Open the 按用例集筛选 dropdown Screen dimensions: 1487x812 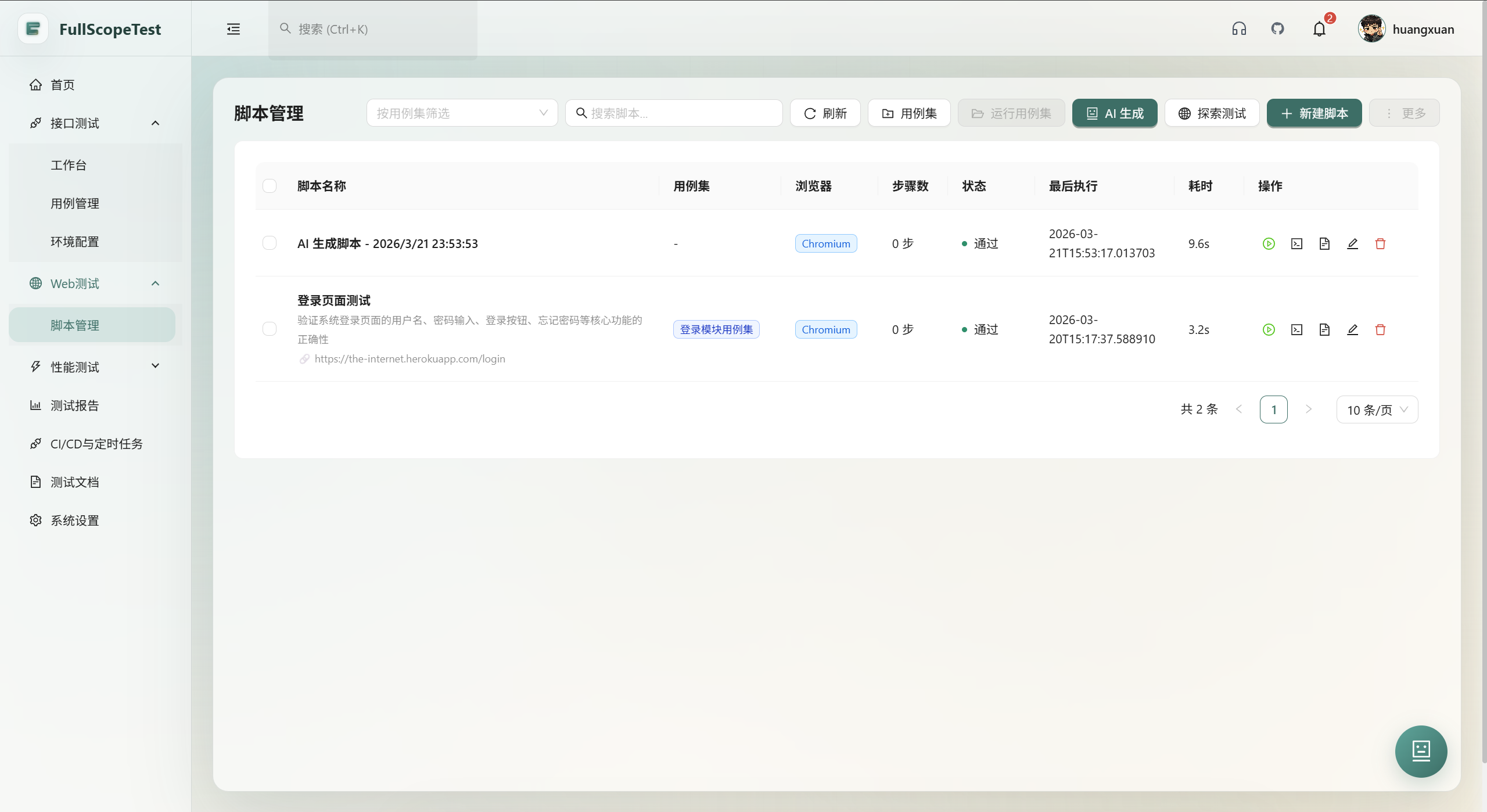point(462,113)
